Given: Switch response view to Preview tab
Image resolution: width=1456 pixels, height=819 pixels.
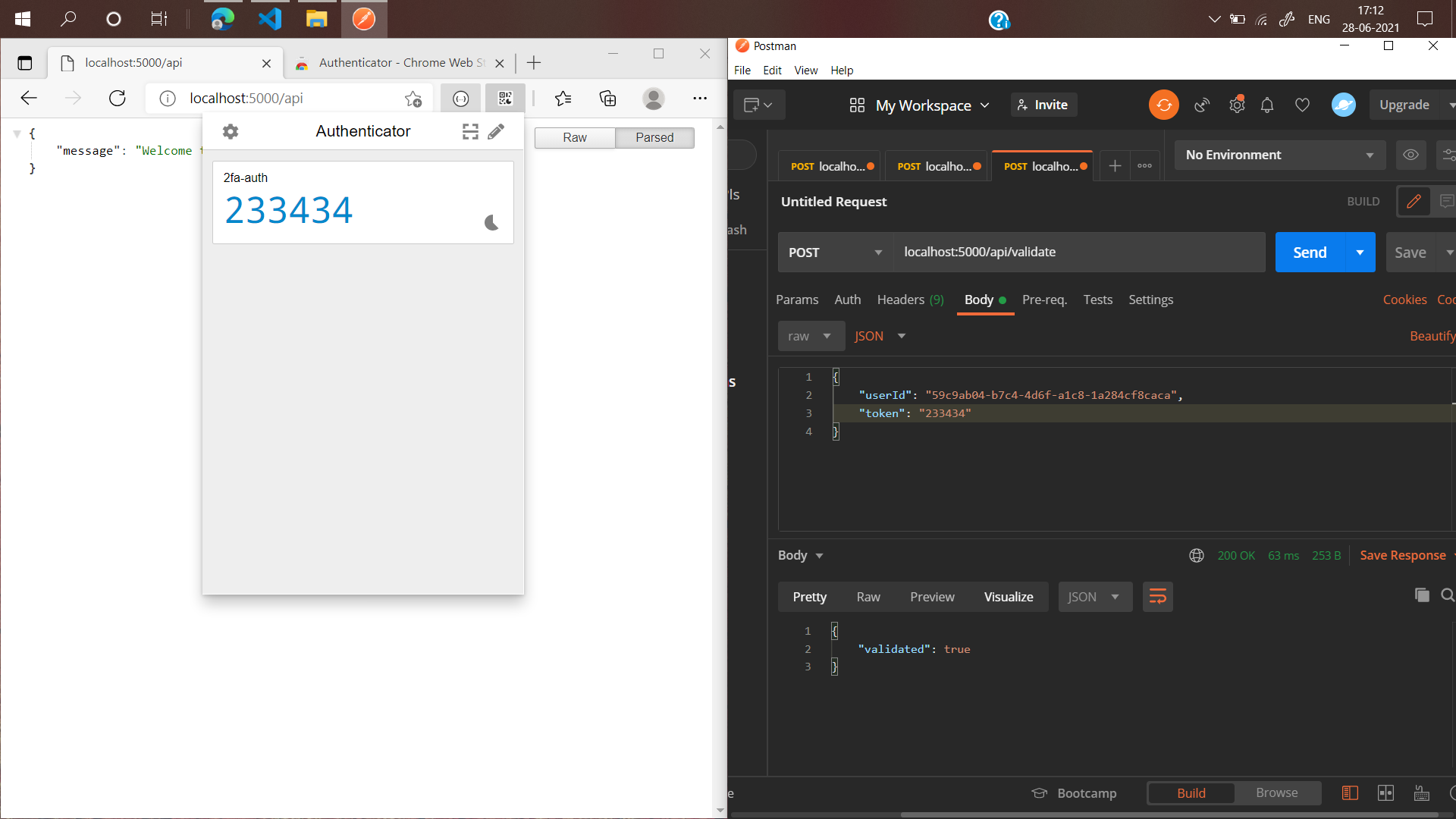Looking at the screenshot, I should point(931,597).
